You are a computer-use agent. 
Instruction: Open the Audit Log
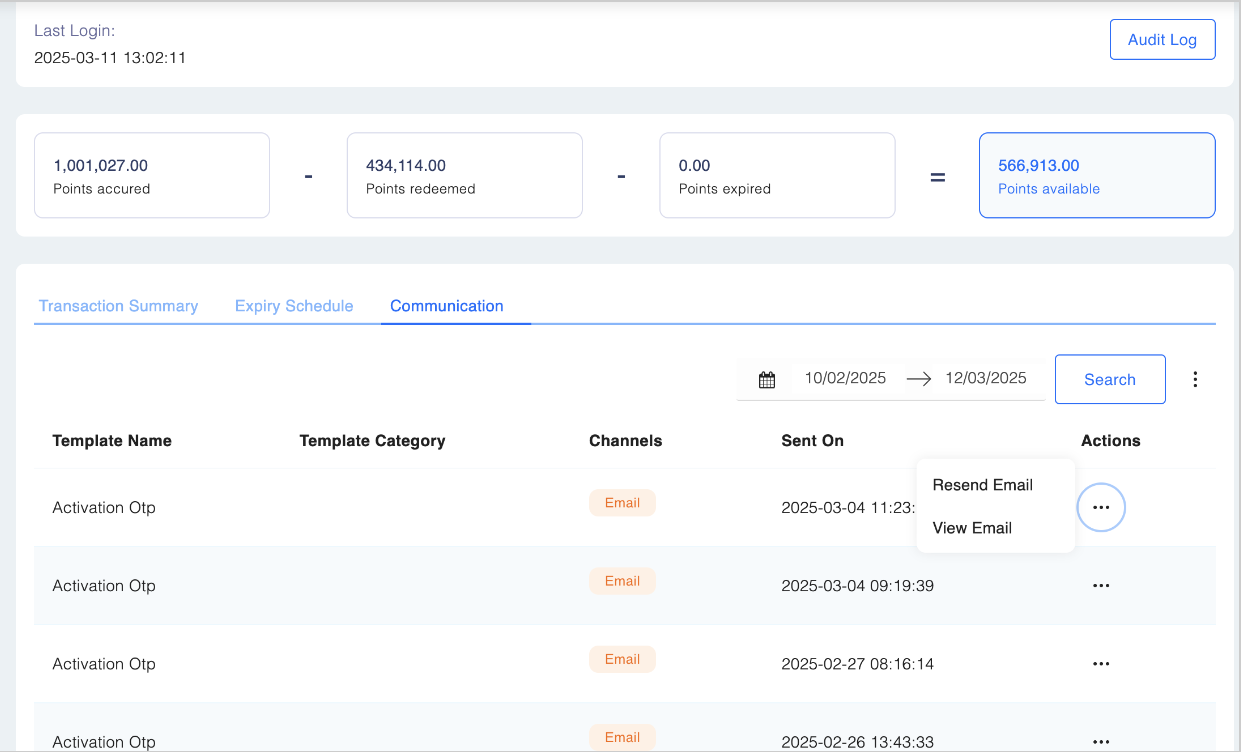(1162, 40)
